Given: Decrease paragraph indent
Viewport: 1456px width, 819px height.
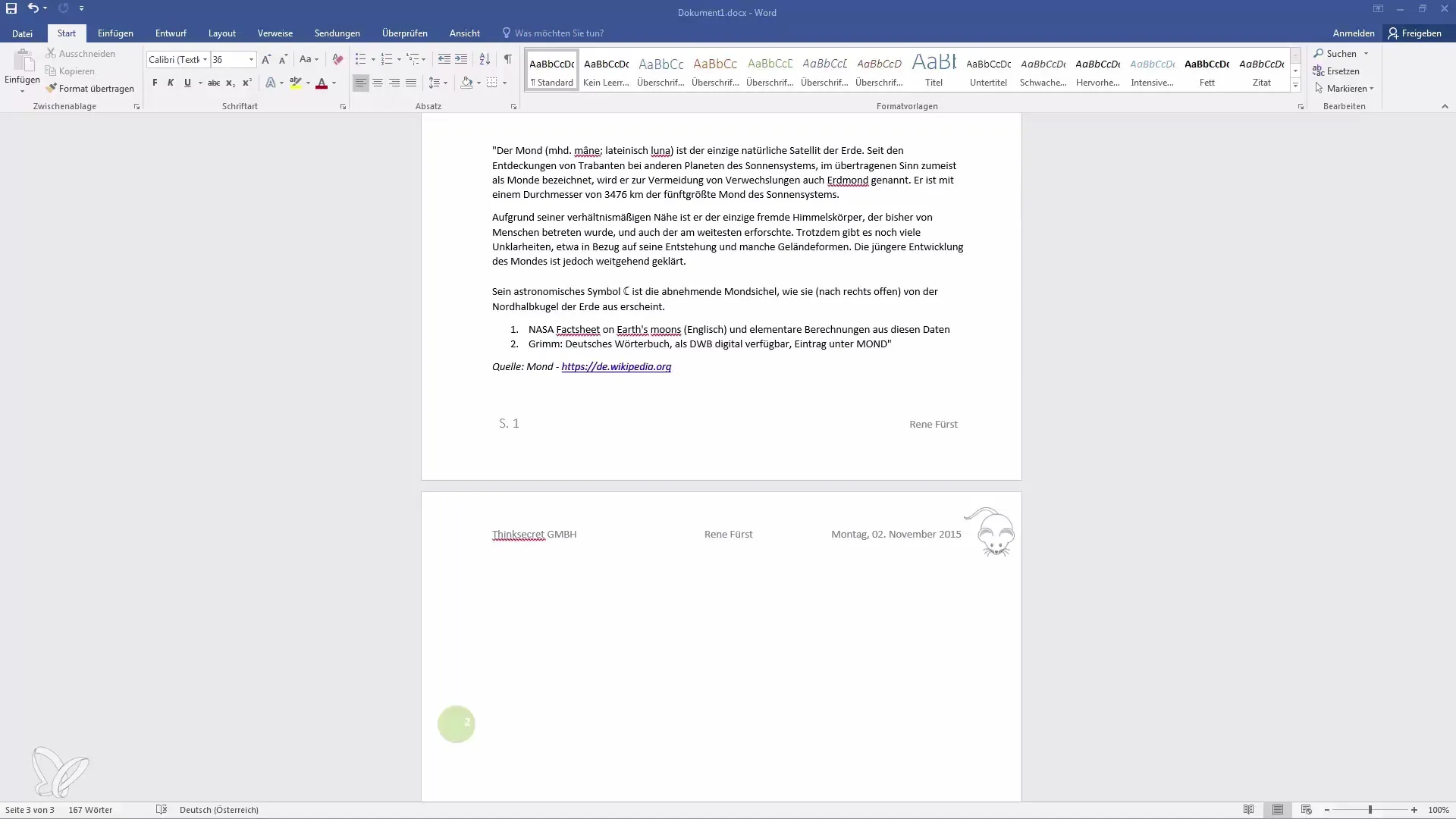Looking at the screenshot, I should 444,59.
